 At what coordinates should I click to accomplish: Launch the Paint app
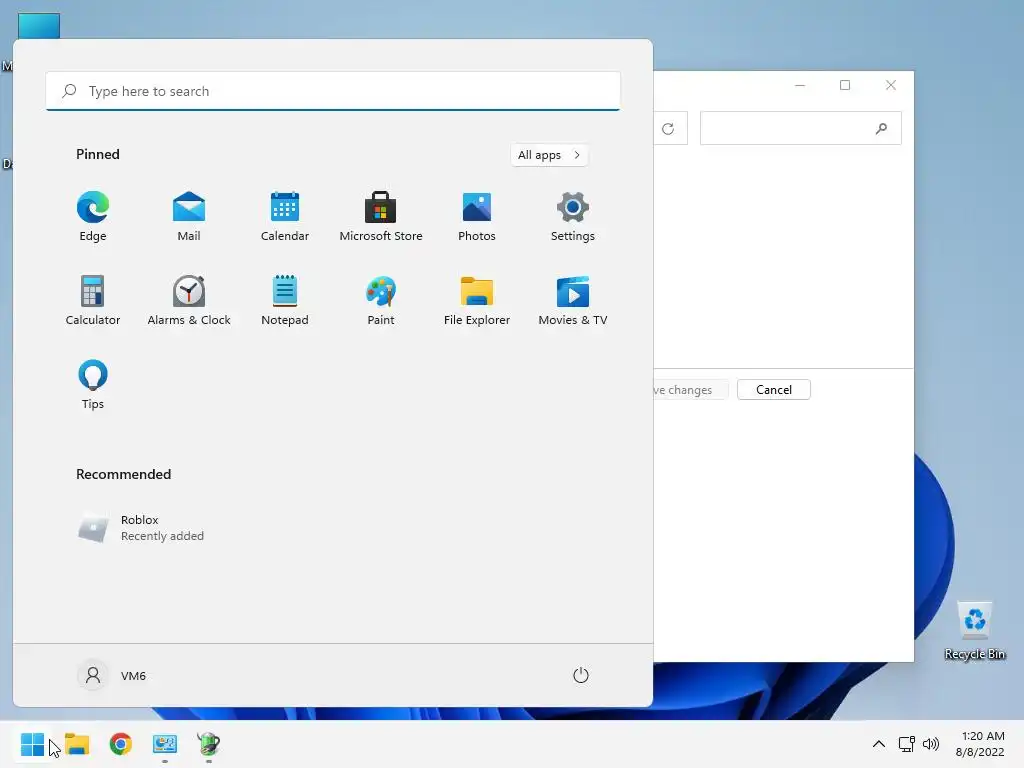381,300
